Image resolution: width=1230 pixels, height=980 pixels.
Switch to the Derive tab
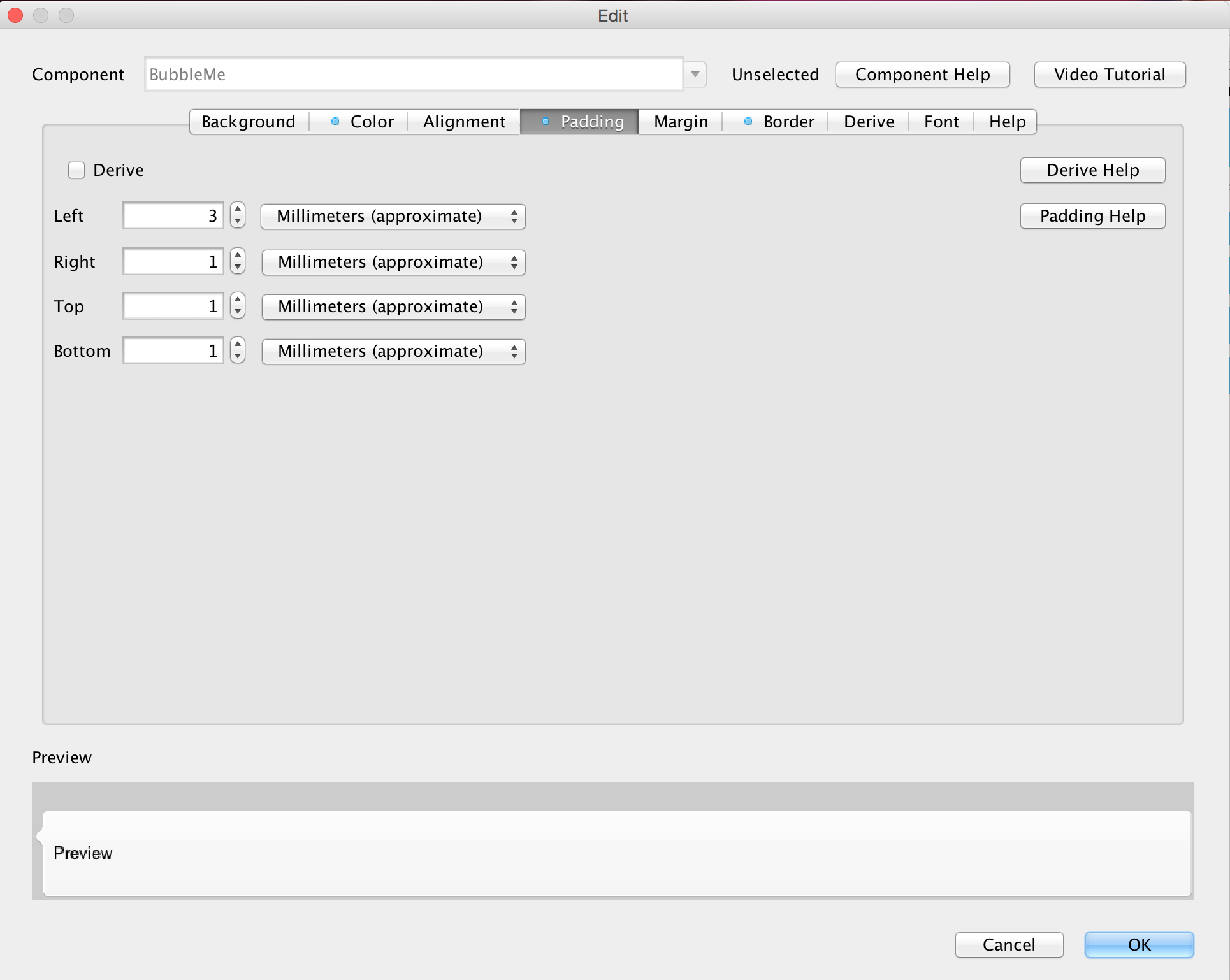pos(868,121)
